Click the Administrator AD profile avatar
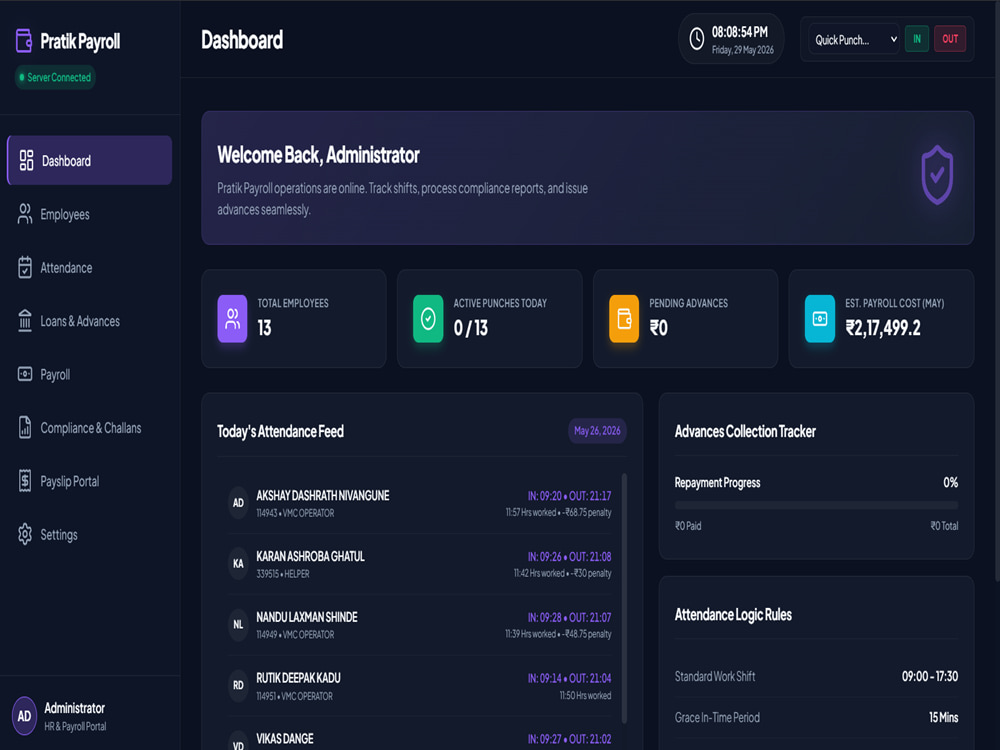The image size is (1000, 750). [24, 716]
